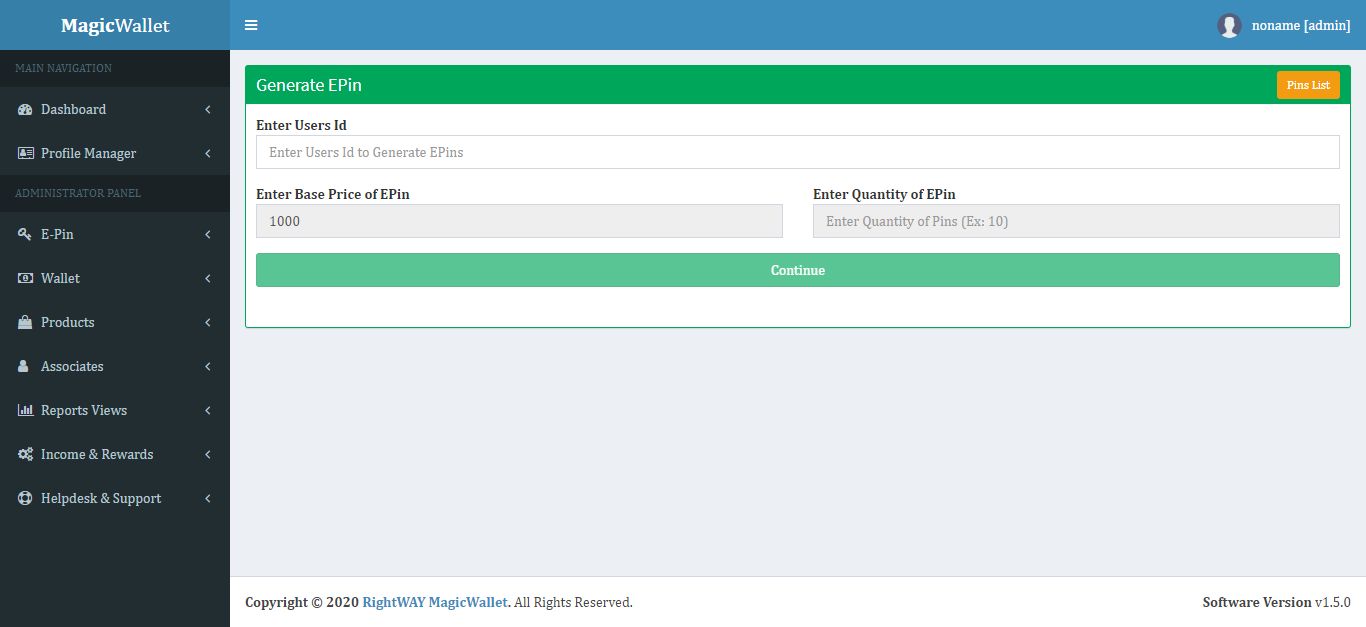Click the Base Price of EPin field
Image resolution: width=1366 pixels, height=627 pixels.
tap(519, 221)
